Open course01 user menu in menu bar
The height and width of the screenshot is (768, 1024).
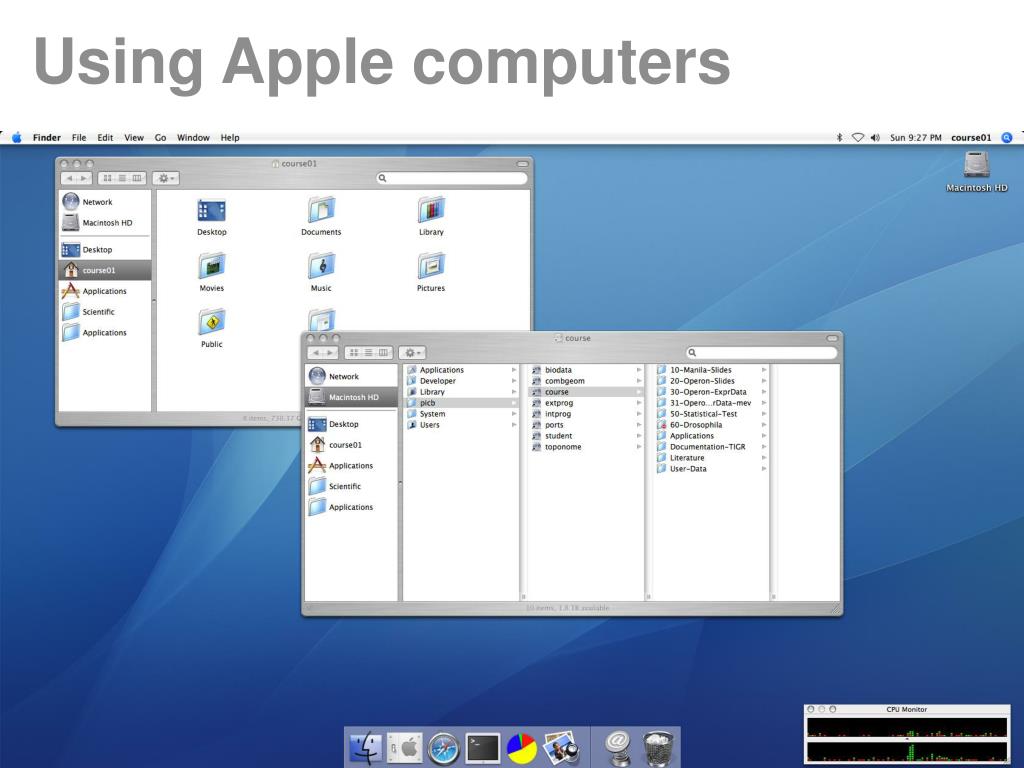click(971, 137)
